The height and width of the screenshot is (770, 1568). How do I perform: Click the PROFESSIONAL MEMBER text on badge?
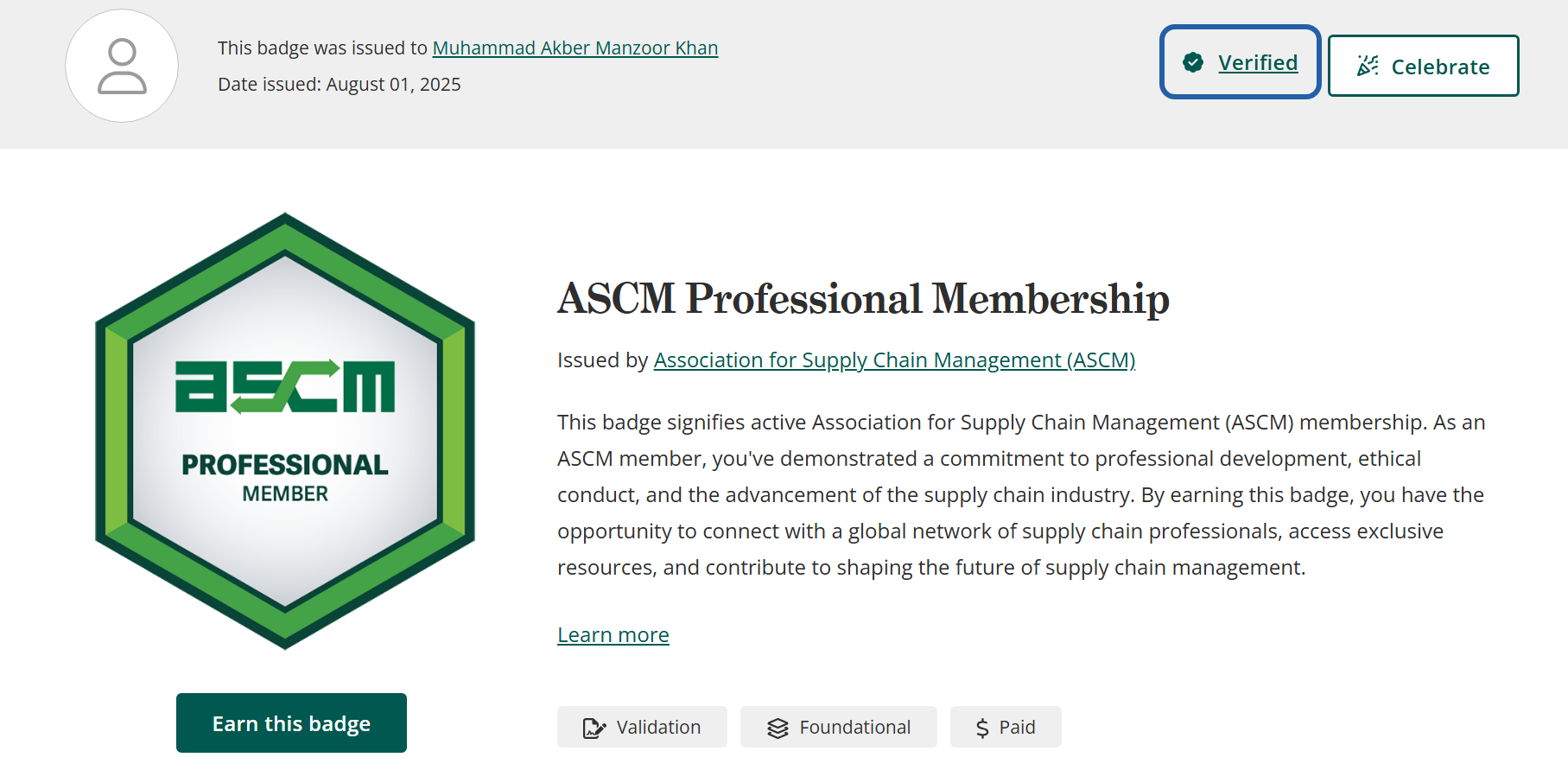pos(285,476)
